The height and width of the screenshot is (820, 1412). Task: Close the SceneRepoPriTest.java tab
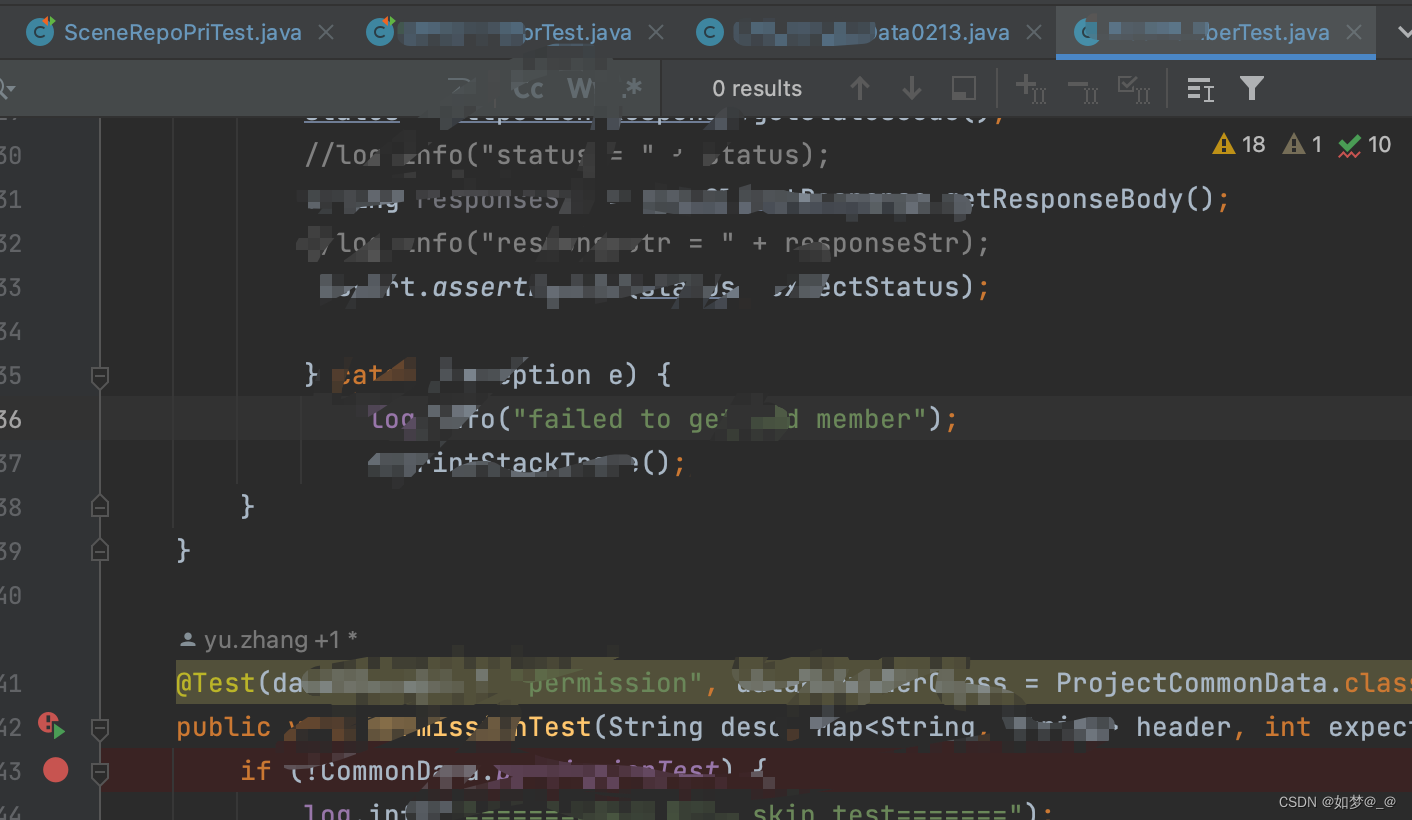click(x=325, y=33)
